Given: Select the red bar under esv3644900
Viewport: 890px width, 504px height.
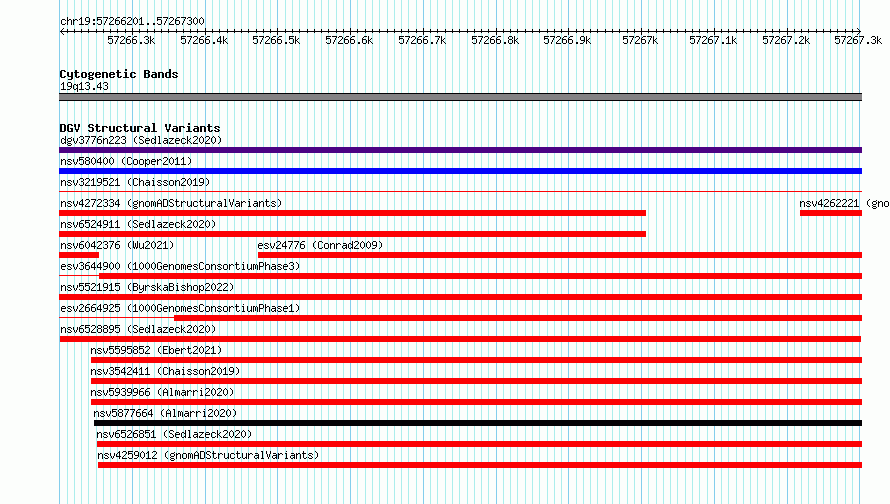Looking at the screenshot, I should pos(480,276).
